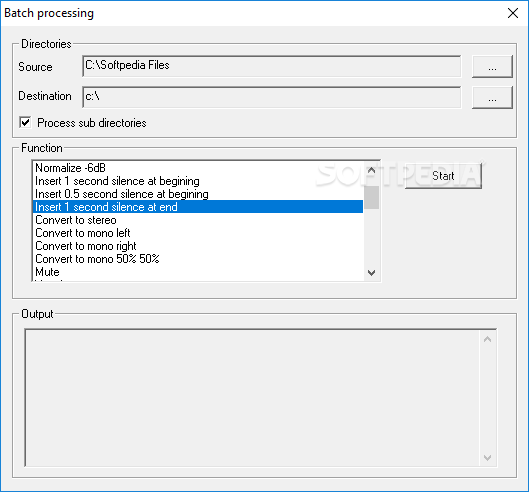Browse for the Source directory

[492, 67]
